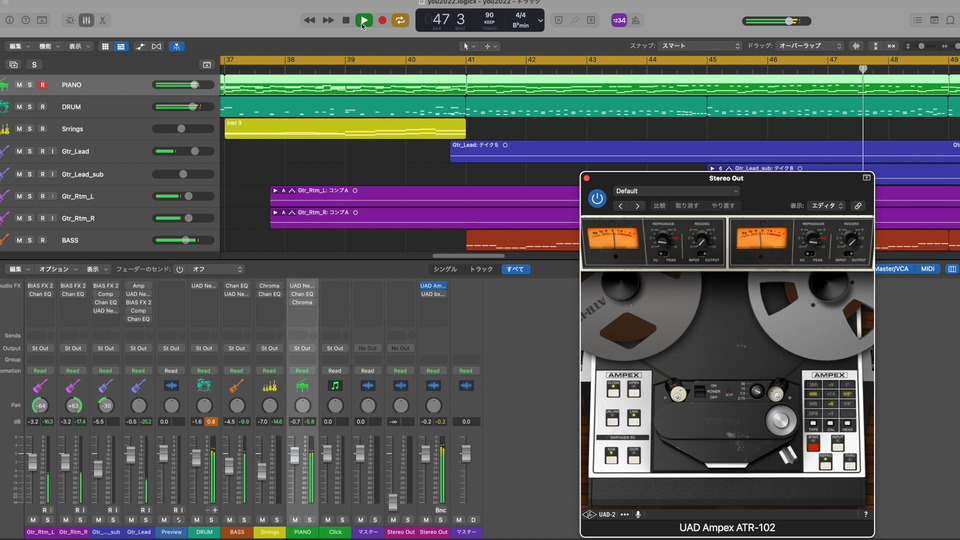Open the tracks area 表示 menu
The image size is (960, 540).
tap(78, 47)
